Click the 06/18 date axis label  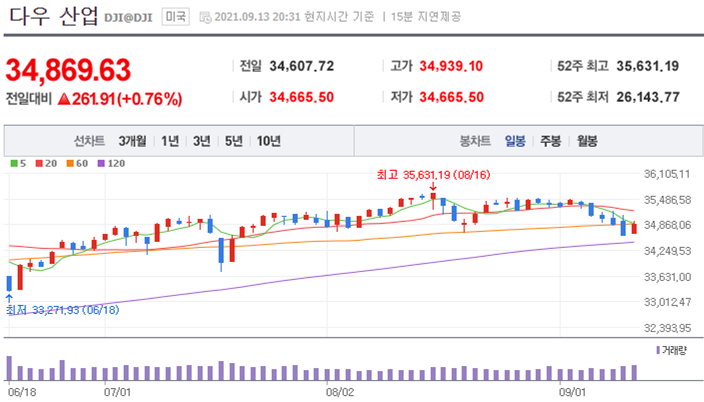[22, 392]
